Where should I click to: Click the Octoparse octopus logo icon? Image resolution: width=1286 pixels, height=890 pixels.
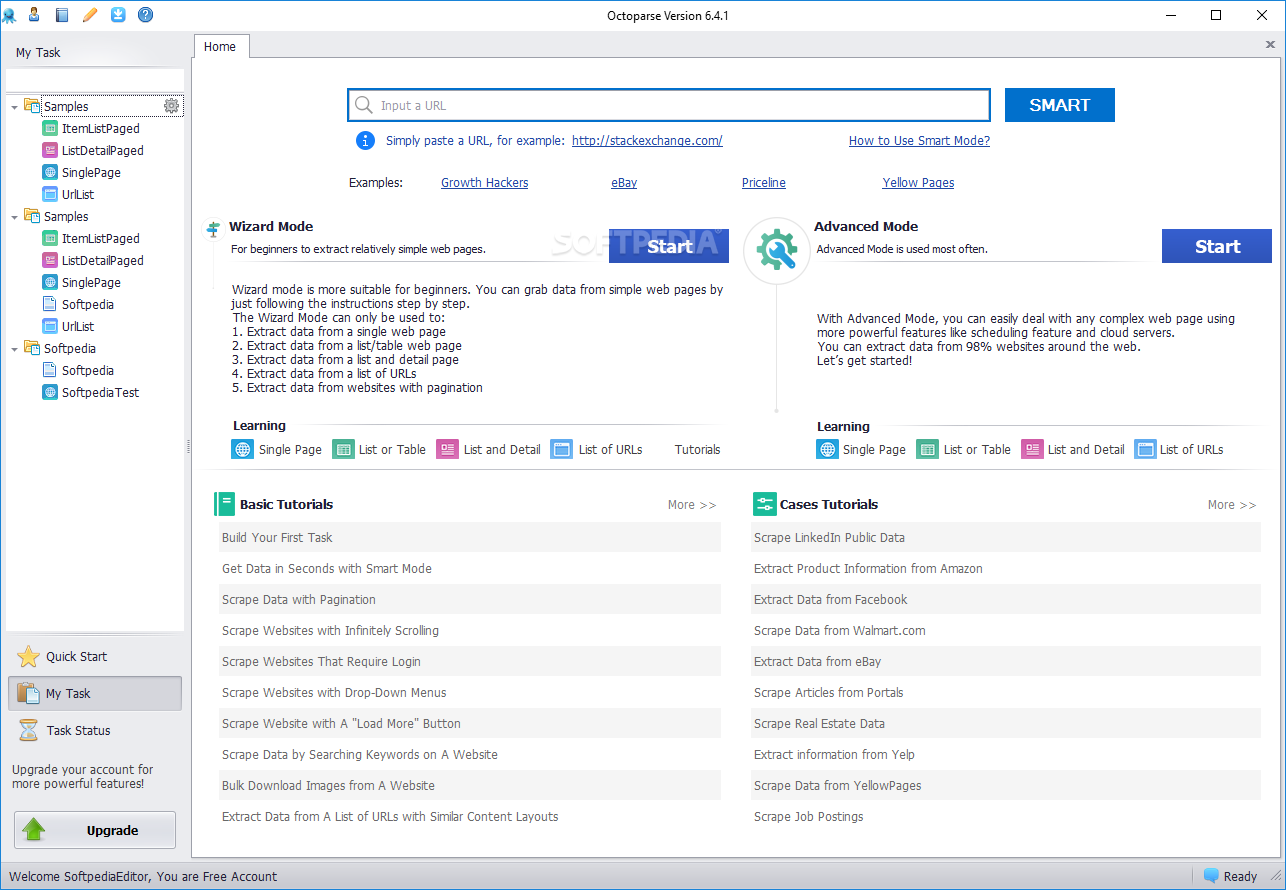coord(10,14)
